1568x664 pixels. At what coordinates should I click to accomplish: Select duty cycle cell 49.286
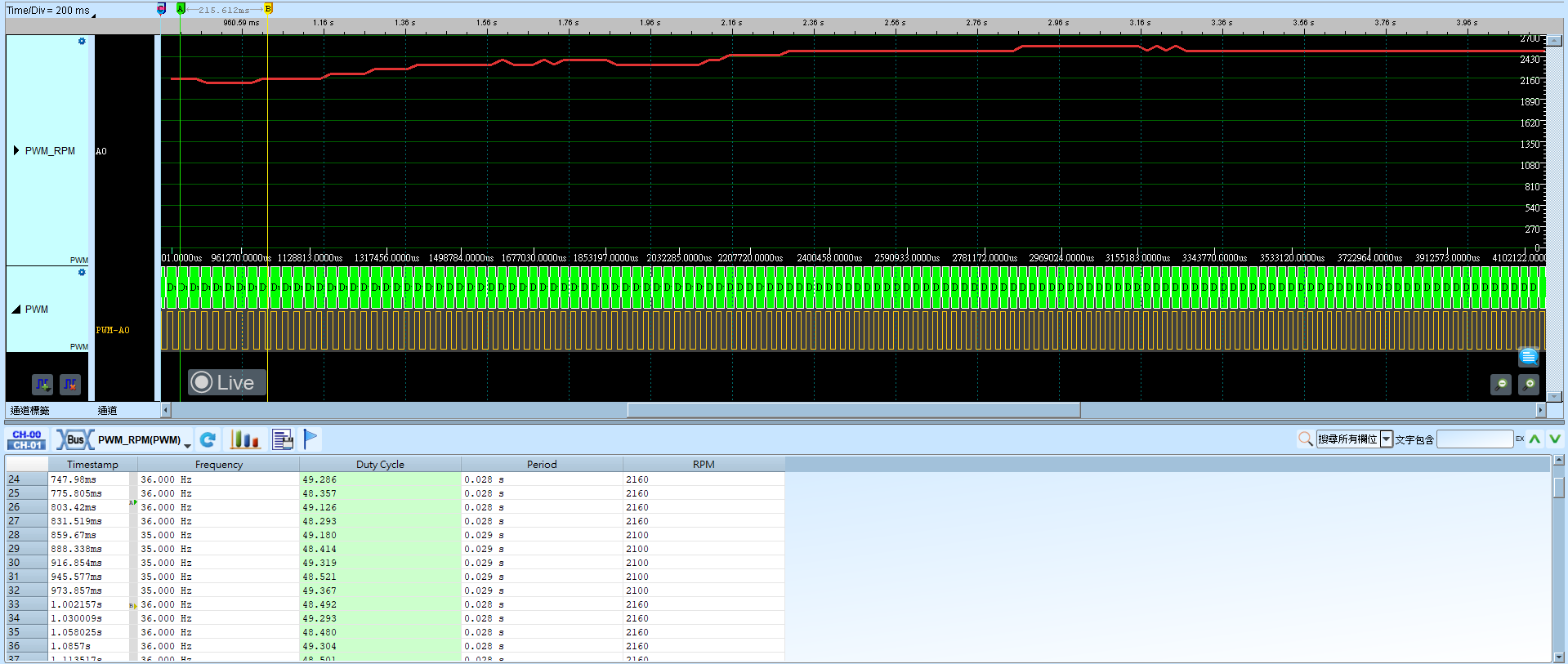click(x=380, y=479)
